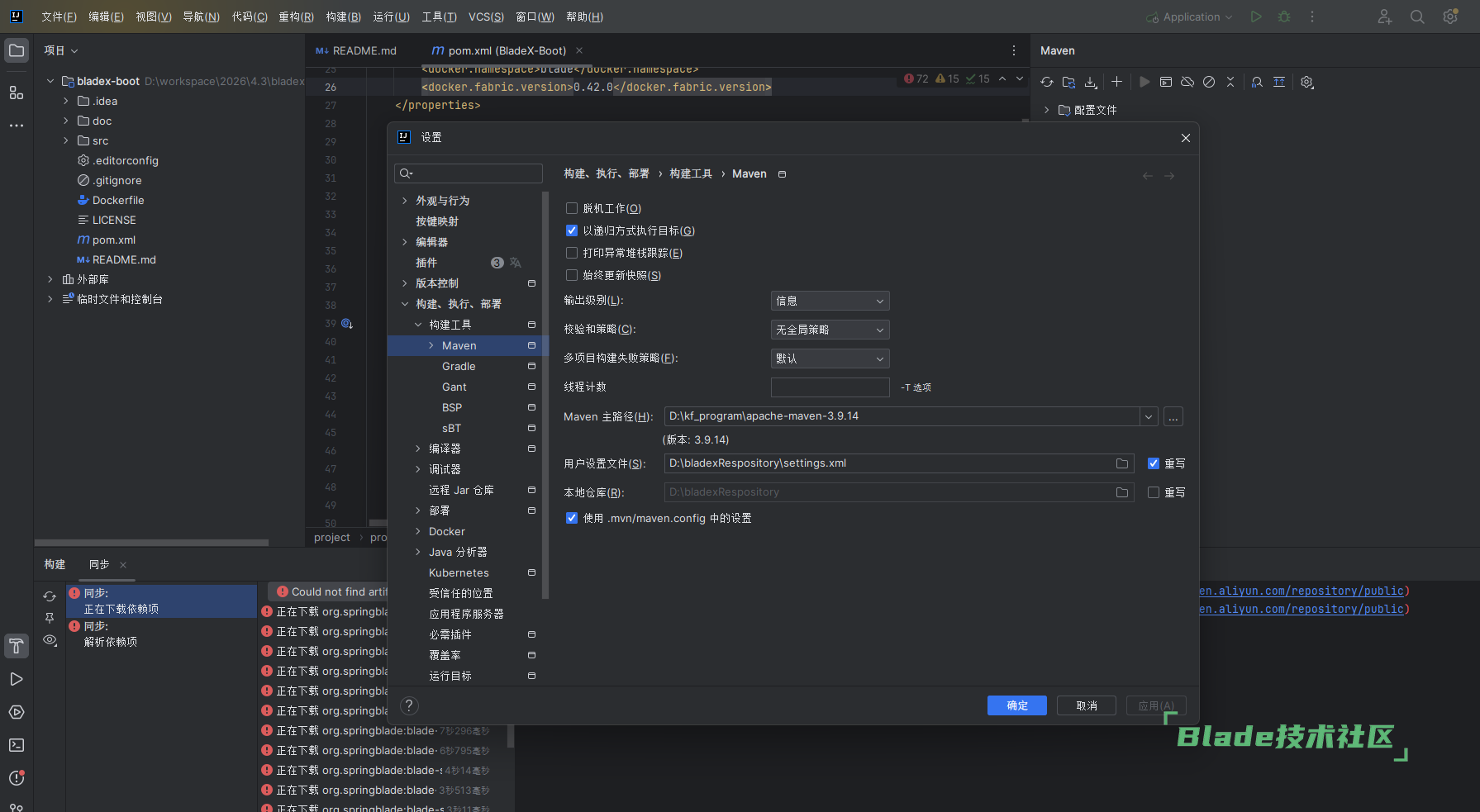Click the 确定 button
The width and height of the screenshot is (1480, 812).
pyautogui.click(x=1016, y=705)
